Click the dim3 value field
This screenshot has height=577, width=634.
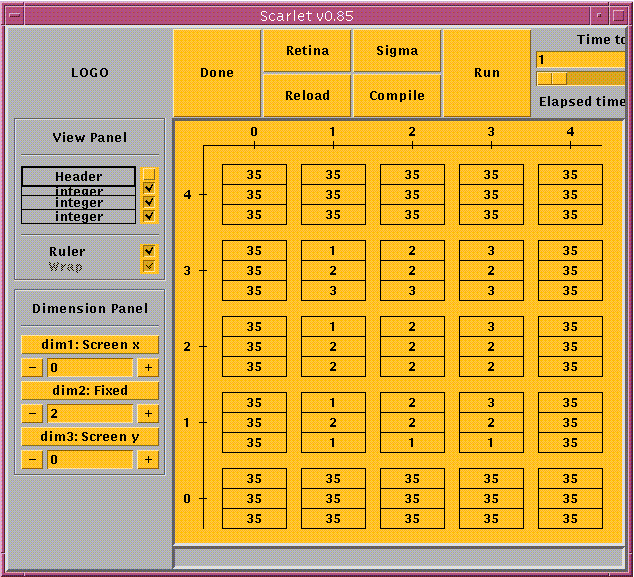90,460
